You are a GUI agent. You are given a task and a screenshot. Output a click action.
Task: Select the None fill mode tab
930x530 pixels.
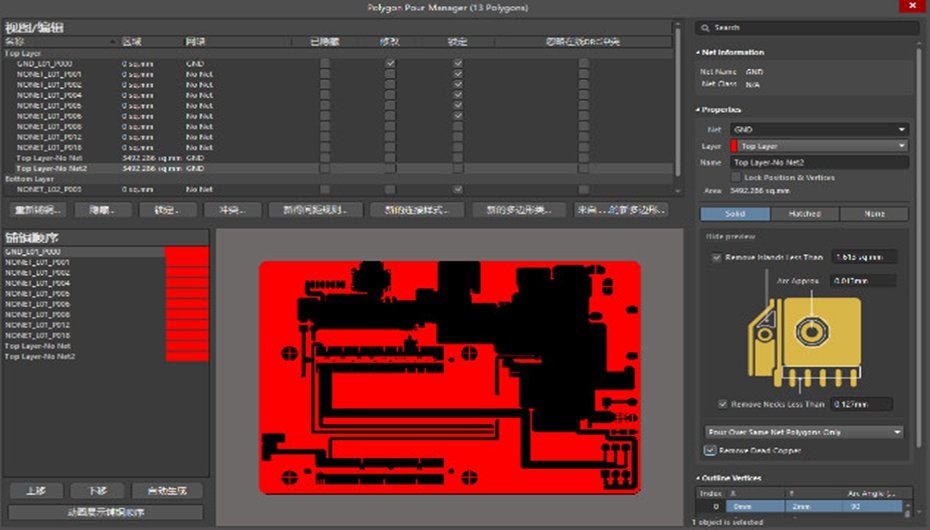pos(874,213)
